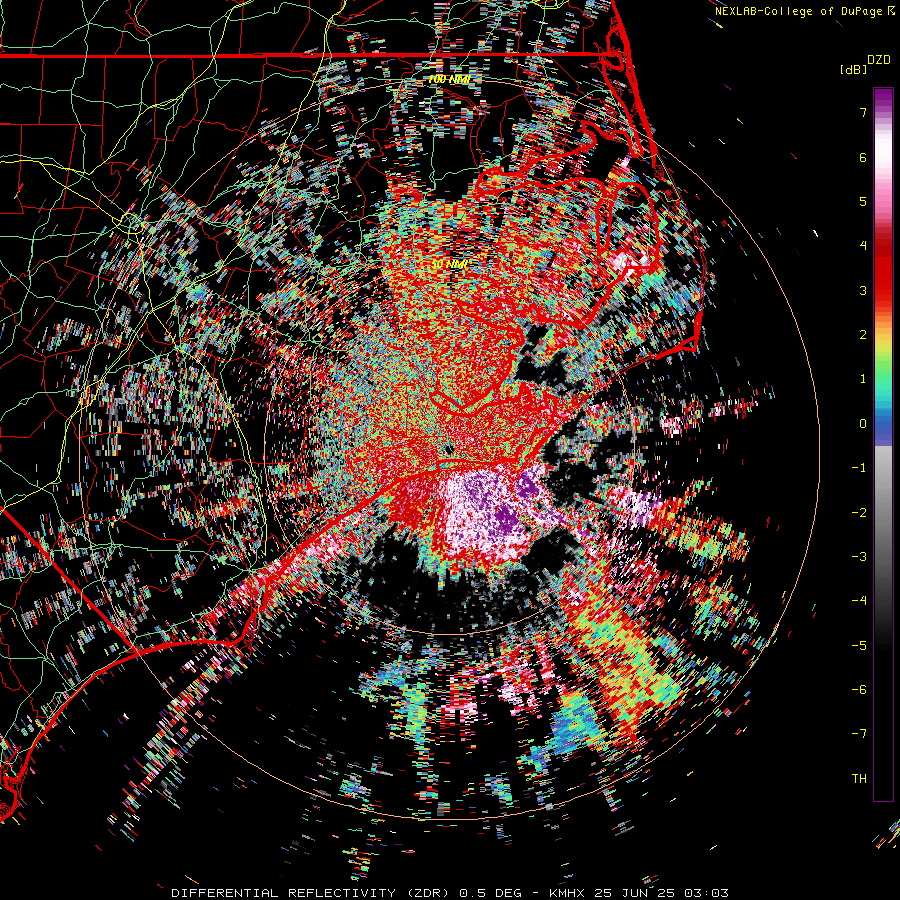
Task: Click the black radar site marker at center
Action: point(449,449)
